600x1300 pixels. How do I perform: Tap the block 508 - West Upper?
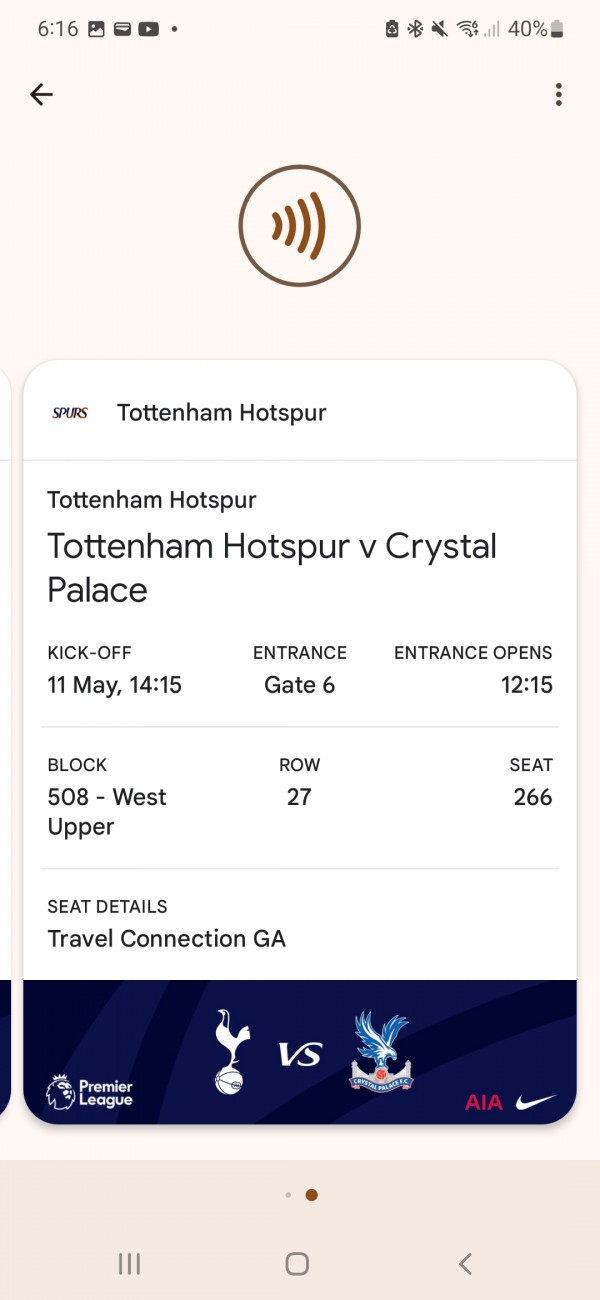pos(107,811)
